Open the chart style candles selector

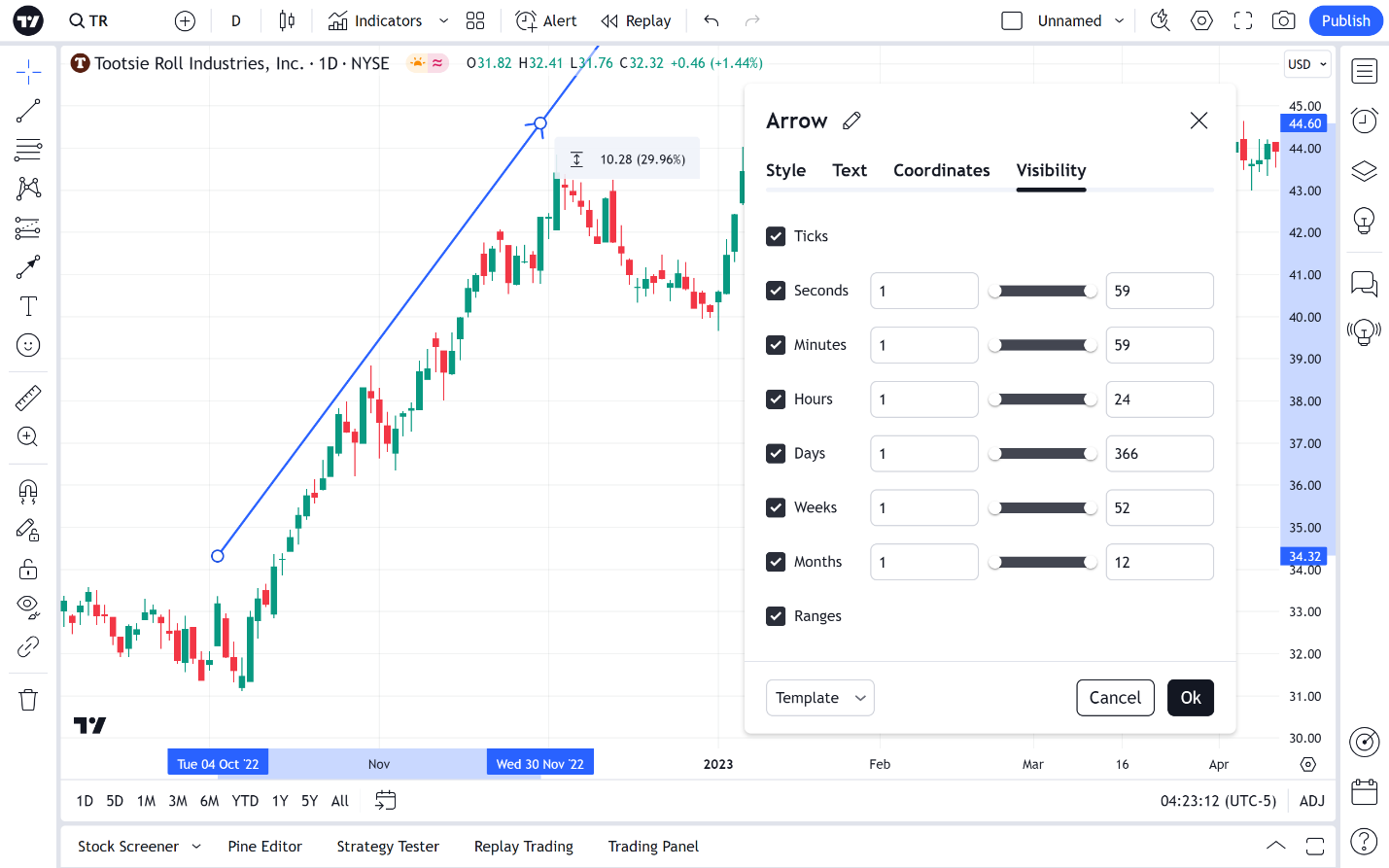(x=287, y=20)
